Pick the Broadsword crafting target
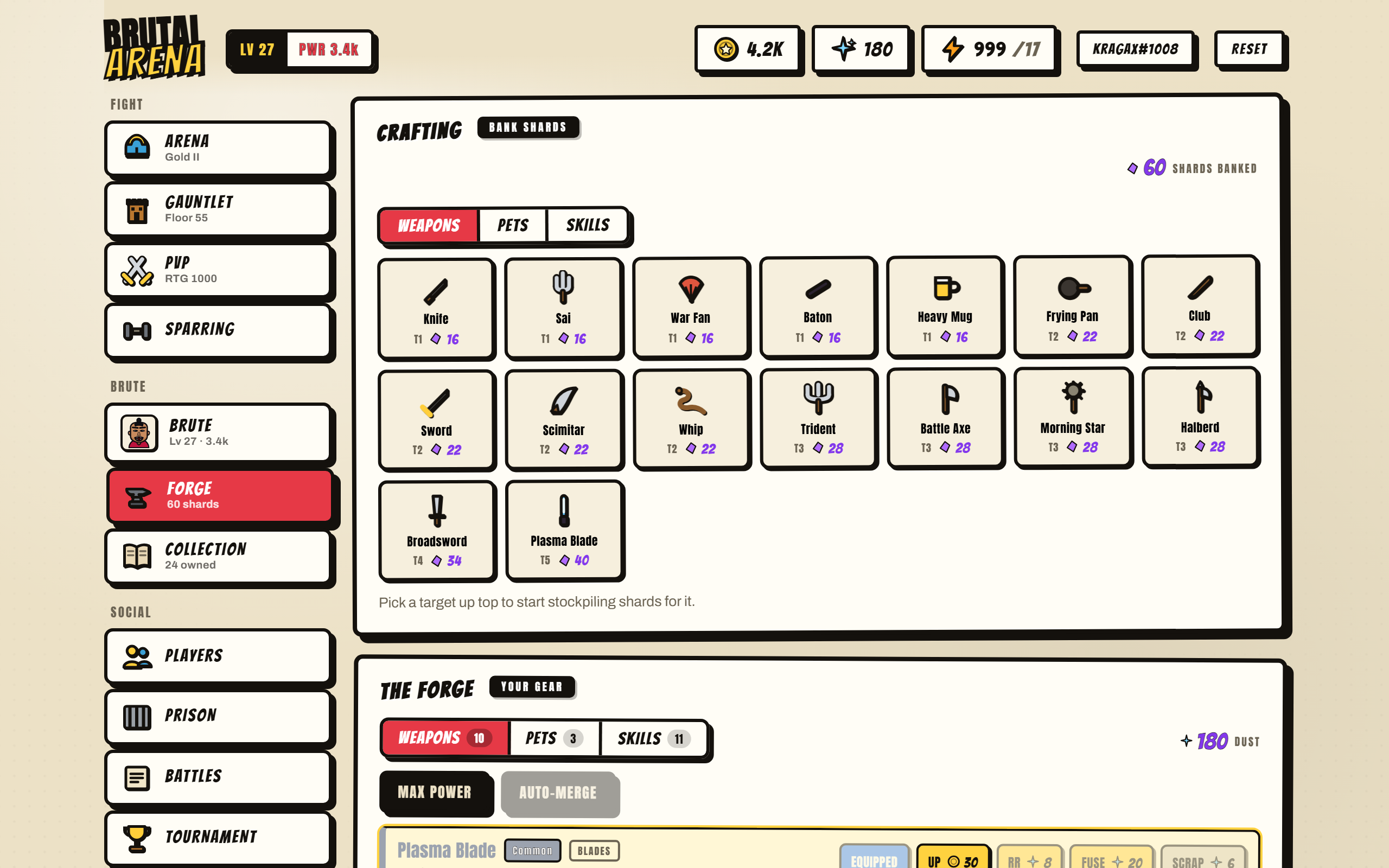Image resolution: width=1389 pixels, height=868 pixels. coord(437,531)
